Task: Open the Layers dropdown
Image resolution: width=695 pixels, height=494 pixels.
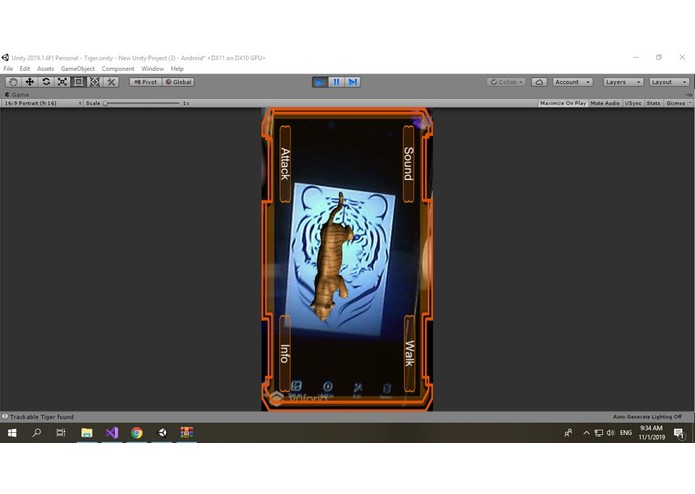Action: pyautogui.click(x=623, y=82)
